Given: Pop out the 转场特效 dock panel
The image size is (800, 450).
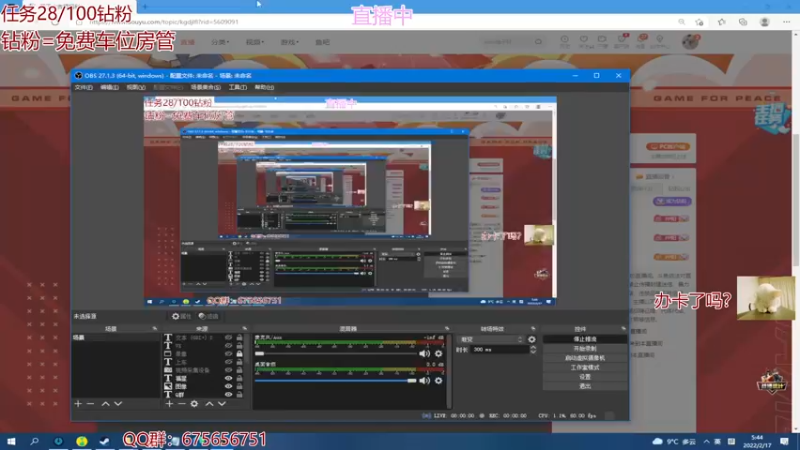Looking at the screenshot, I should [533, 329].
